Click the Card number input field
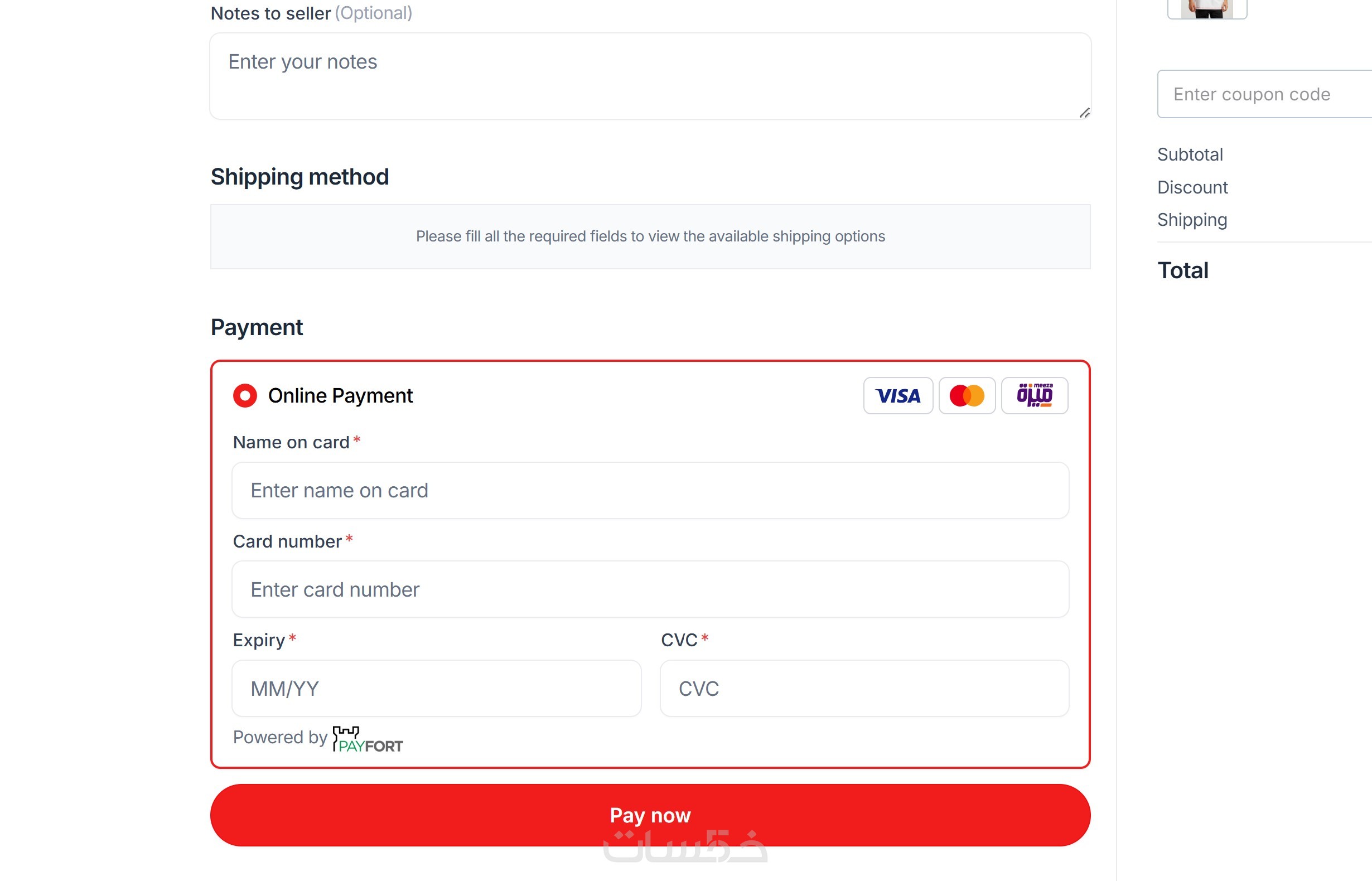This screenshot has height=881, width=1372. pyautogui.click(x=649, y=589)
